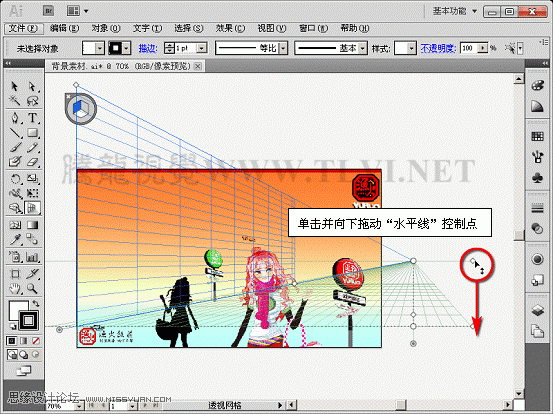
Task: Enable Draw Normal mode
Action: [12, 354]
